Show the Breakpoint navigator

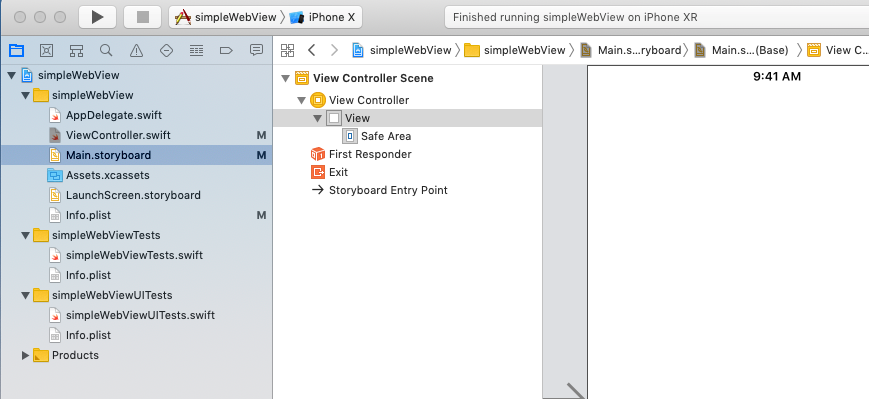click(x=226, y=51)
